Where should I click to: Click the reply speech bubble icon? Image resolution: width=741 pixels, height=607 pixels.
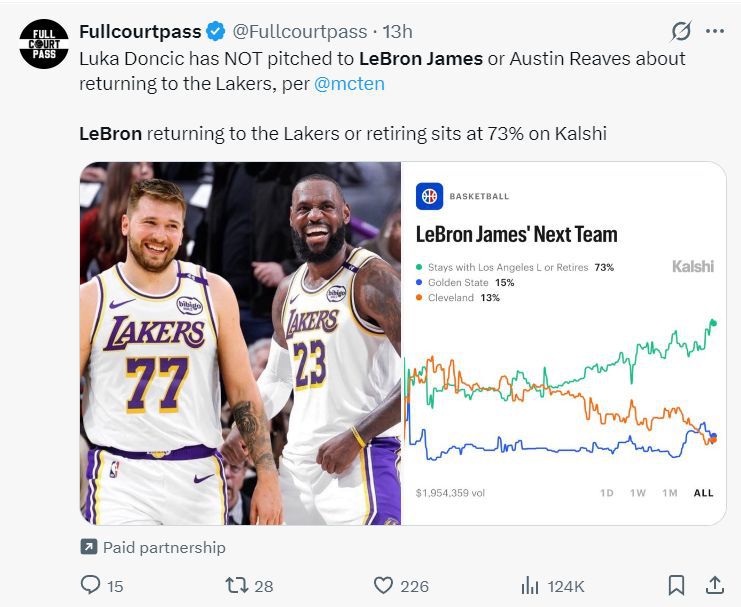(x=90, y=585)
